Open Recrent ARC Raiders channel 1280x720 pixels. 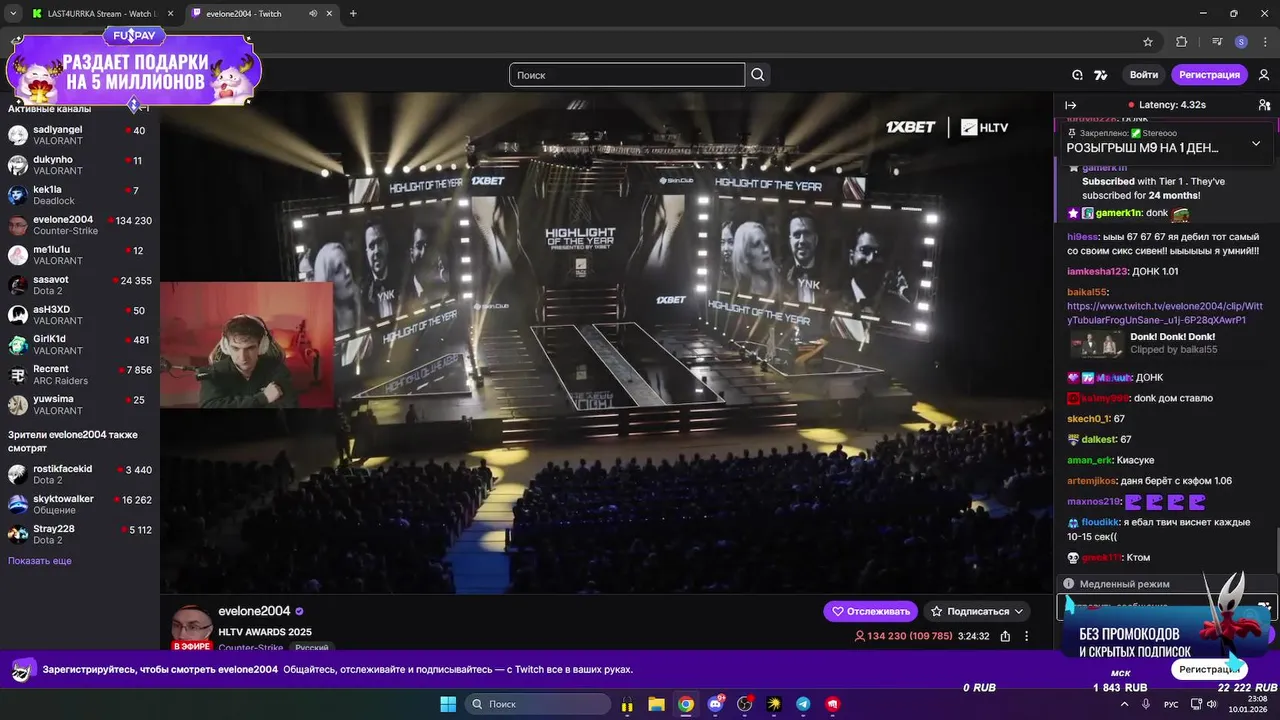click(79, 375)
